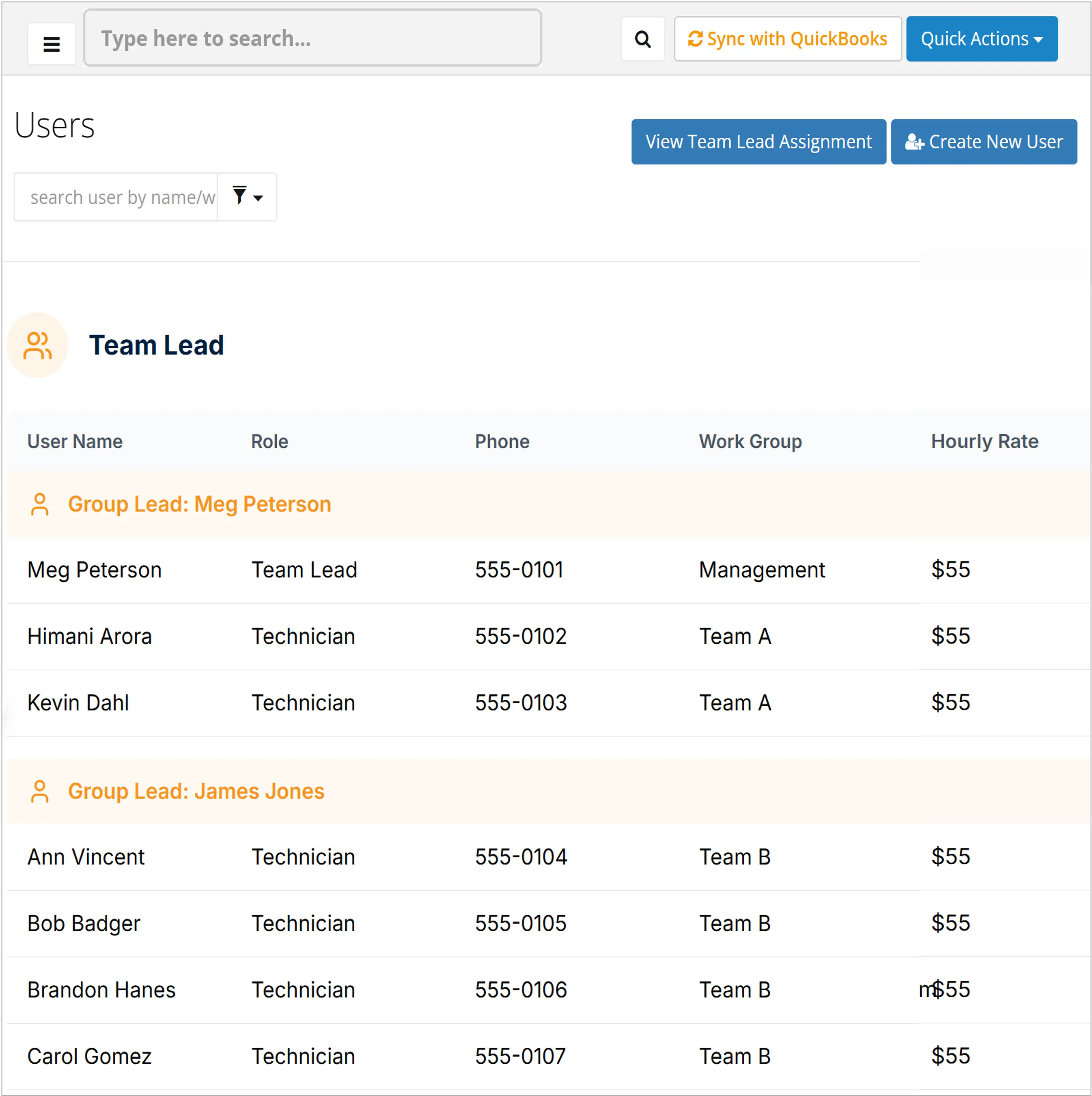Image resolution: width=1092 pixels, height=1096 pixels.
Task: Click Create New User button
Action: (x=984, y=142)
